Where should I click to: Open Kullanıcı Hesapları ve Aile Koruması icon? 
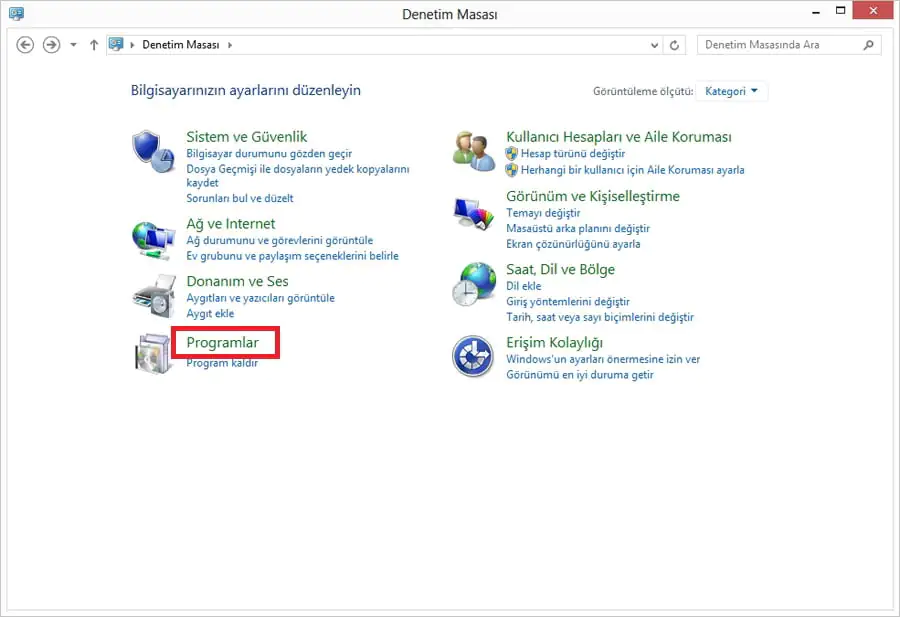pyautogui.click(x=472, y=150)
